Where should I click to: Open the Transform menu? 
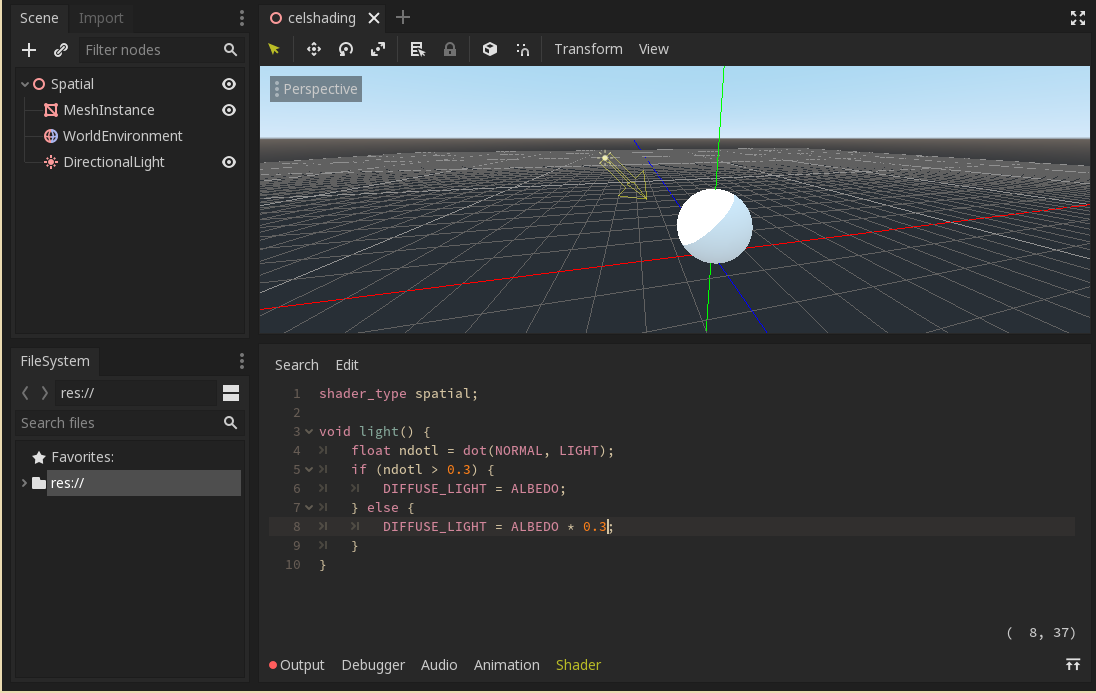tap(589, 49)
